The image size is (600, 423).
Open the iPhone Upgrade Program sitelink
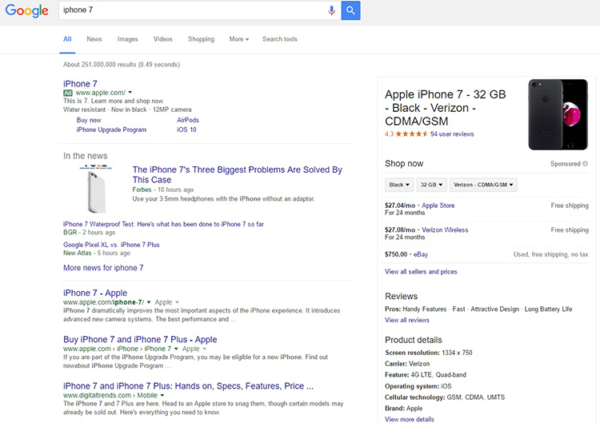click(x=111, y=130)
